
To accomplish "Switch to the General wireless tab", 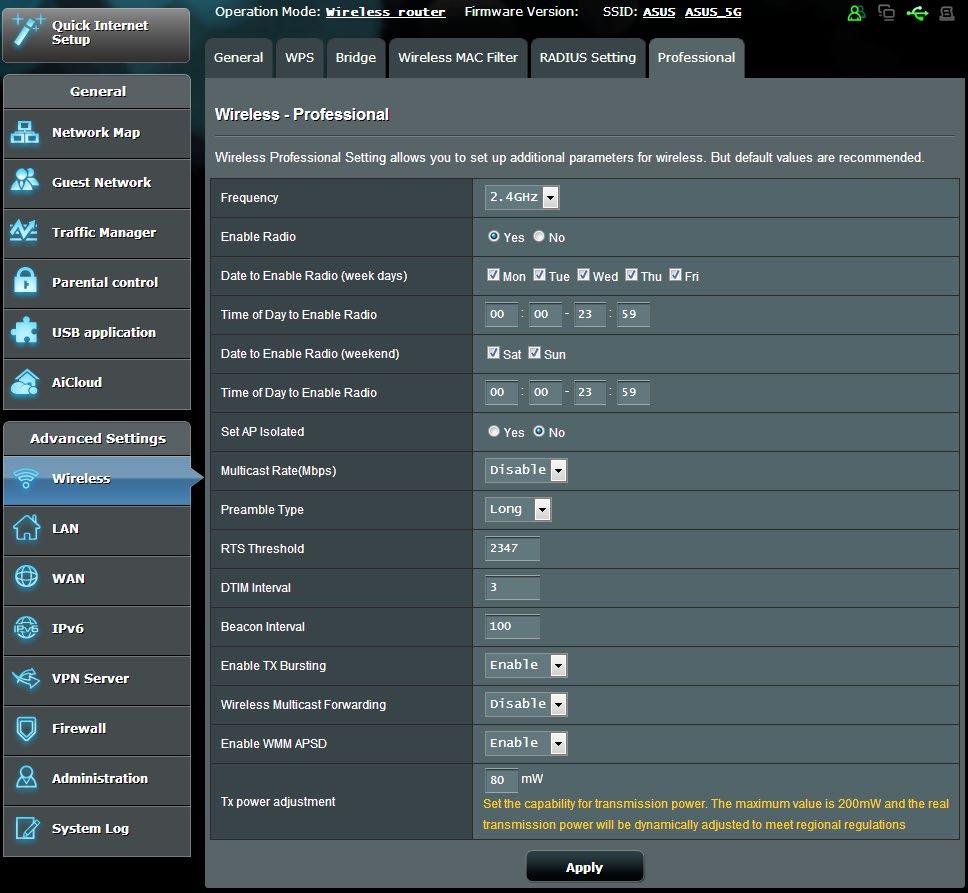I will coord(238,58).
